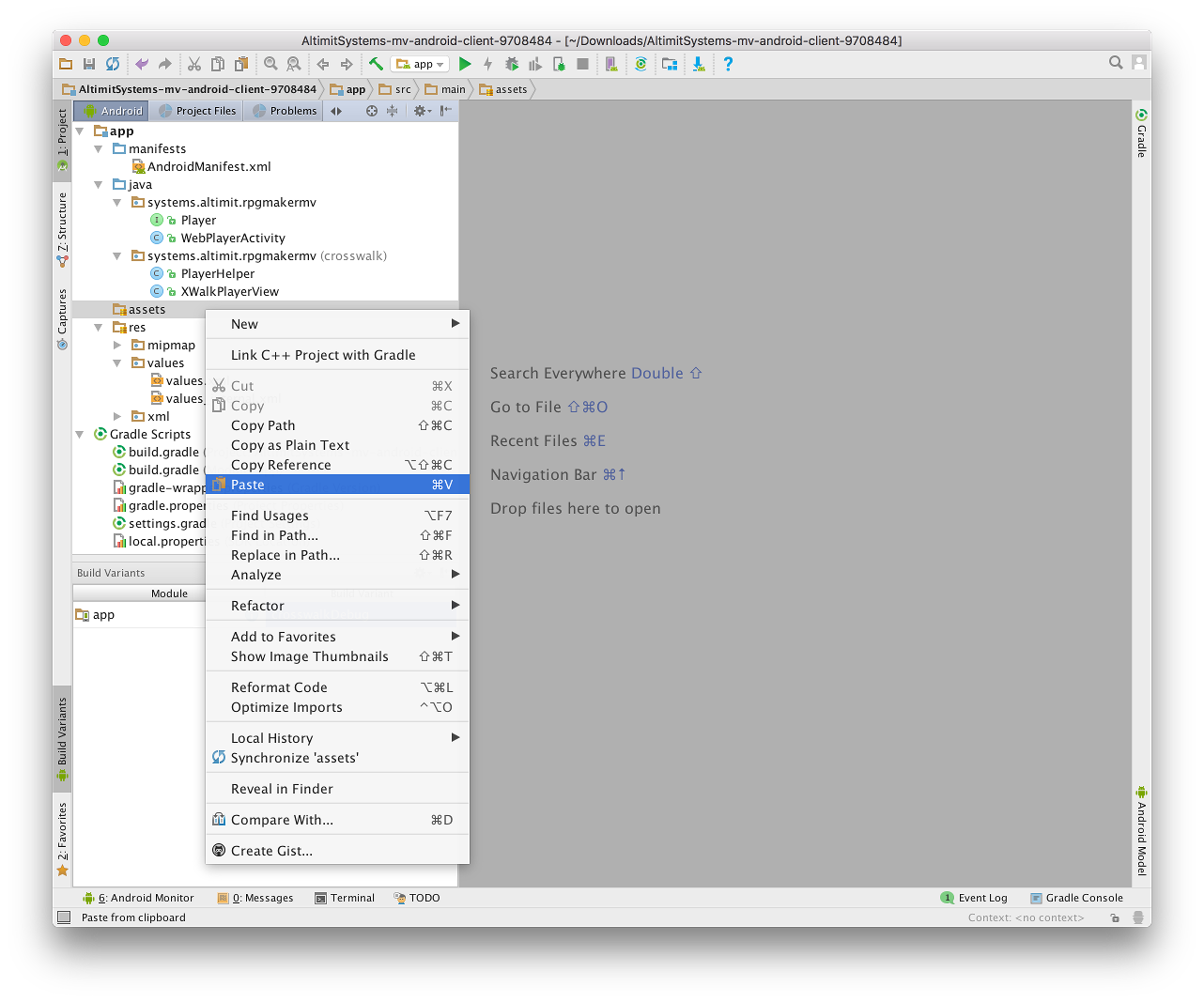Click the Collapse All icon in Project panel
The image size is (1204, 1002).
(393, 111)
